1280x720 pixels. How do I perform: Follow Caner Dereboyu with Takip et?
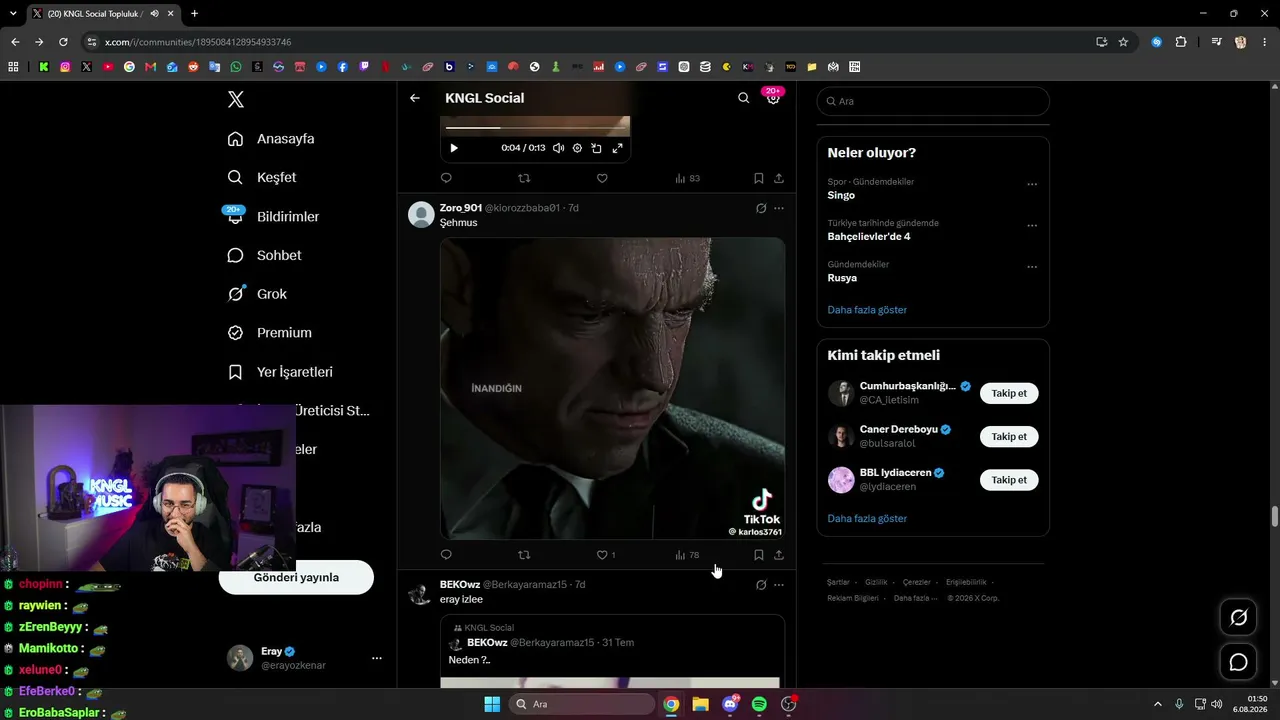(1009, 437)
